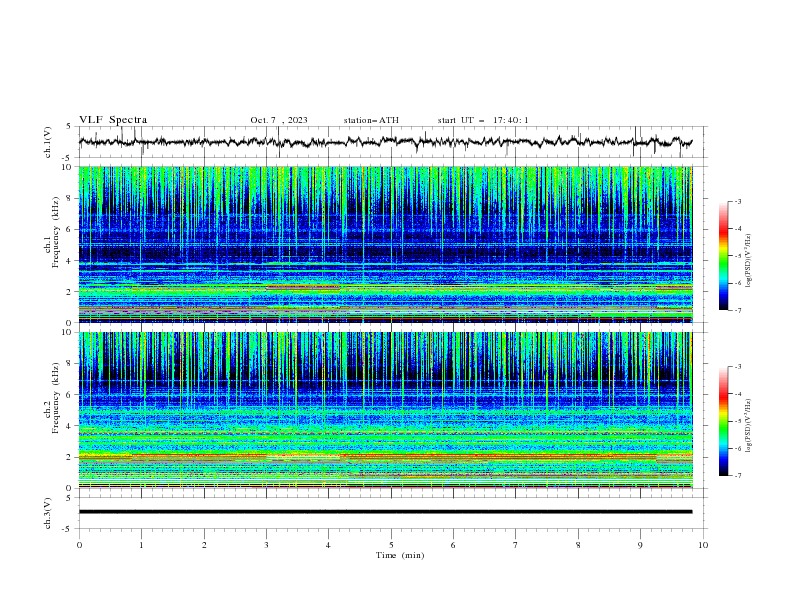Click time axis tick label "4"
The height and width of the screenshot is (612, 792).
[328, 545]
